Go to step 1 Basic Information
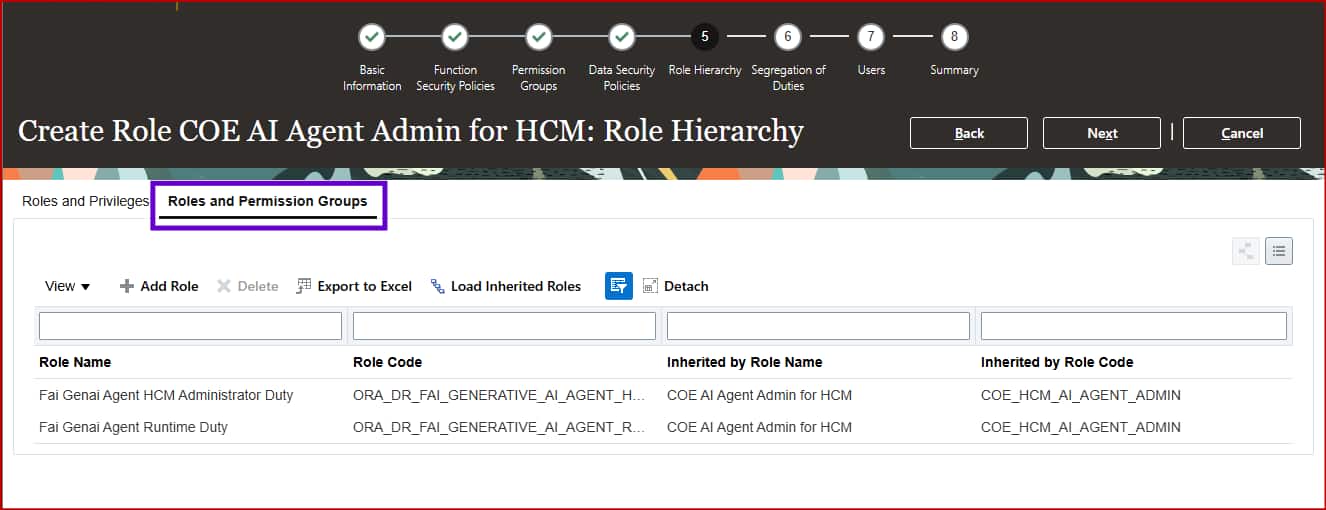Image resolution: width=1326 pixels, height=510 pixels. pos(372,37)
